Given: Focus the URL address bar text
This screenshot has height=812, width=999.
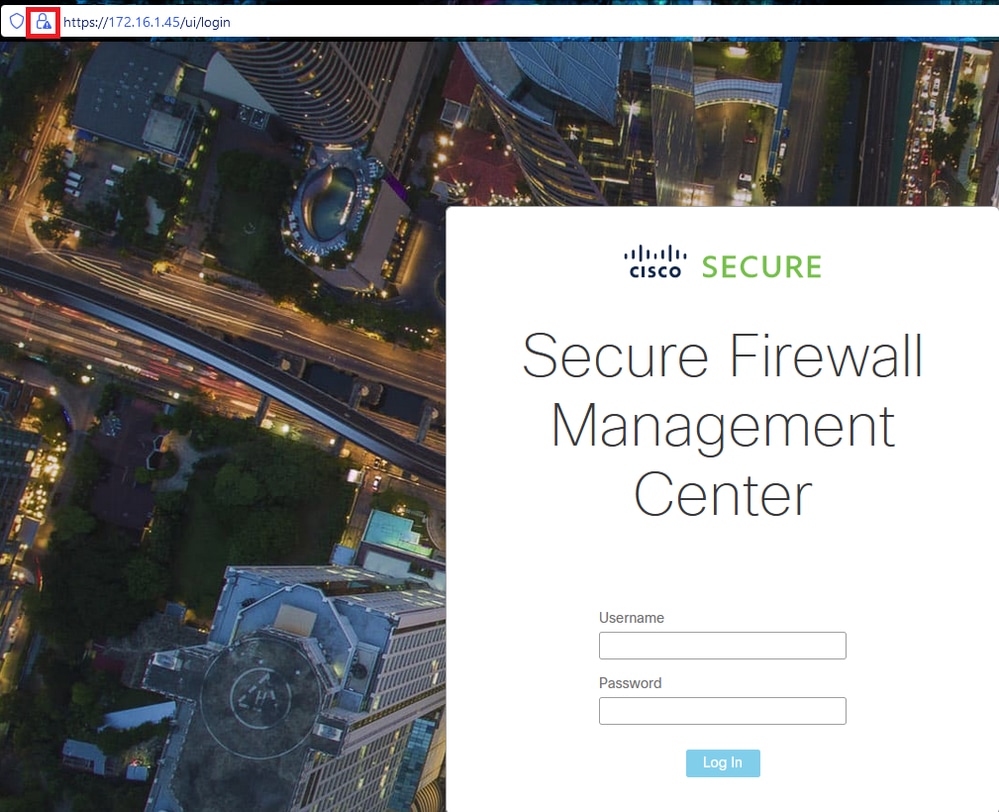Looking at the screenshot, I should click(147, 22).
